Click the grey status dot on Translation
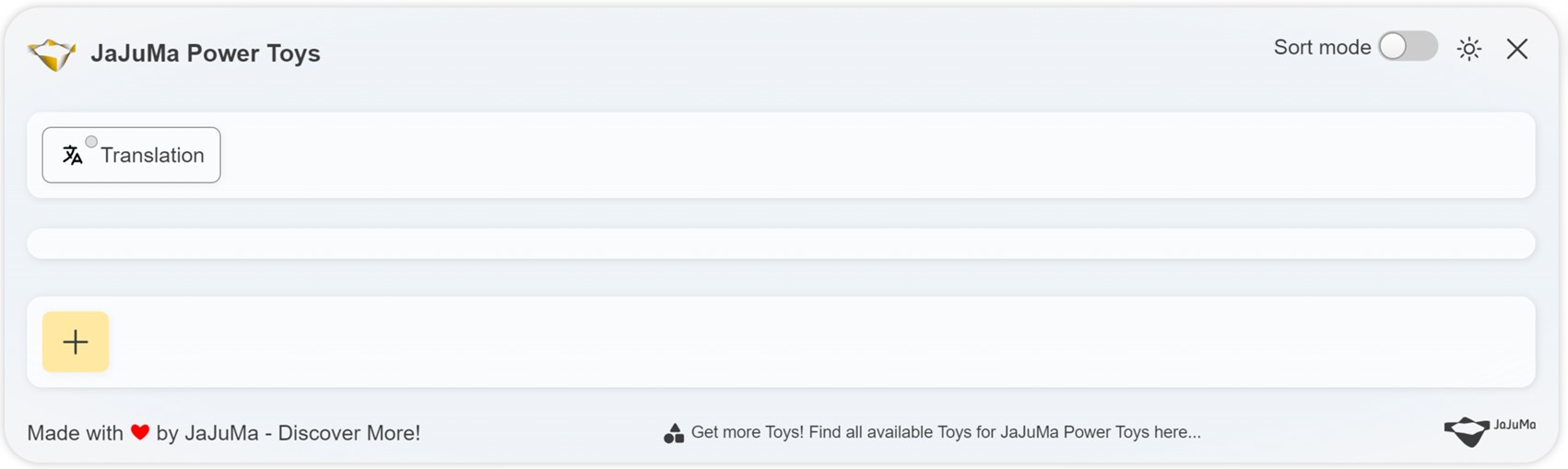The image size is (1568, 469). (91, 141)
